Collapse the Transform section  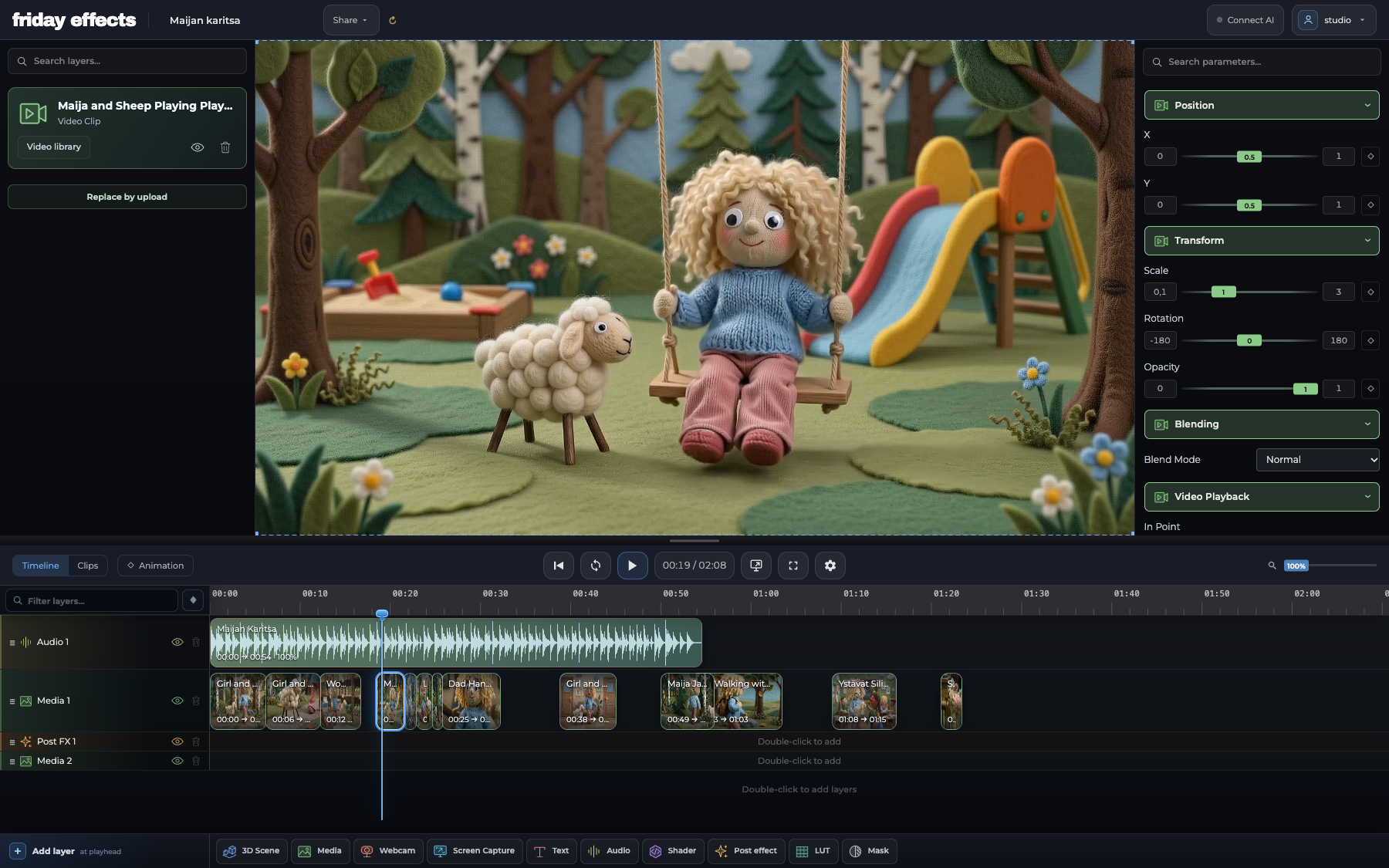(1262, 241)
